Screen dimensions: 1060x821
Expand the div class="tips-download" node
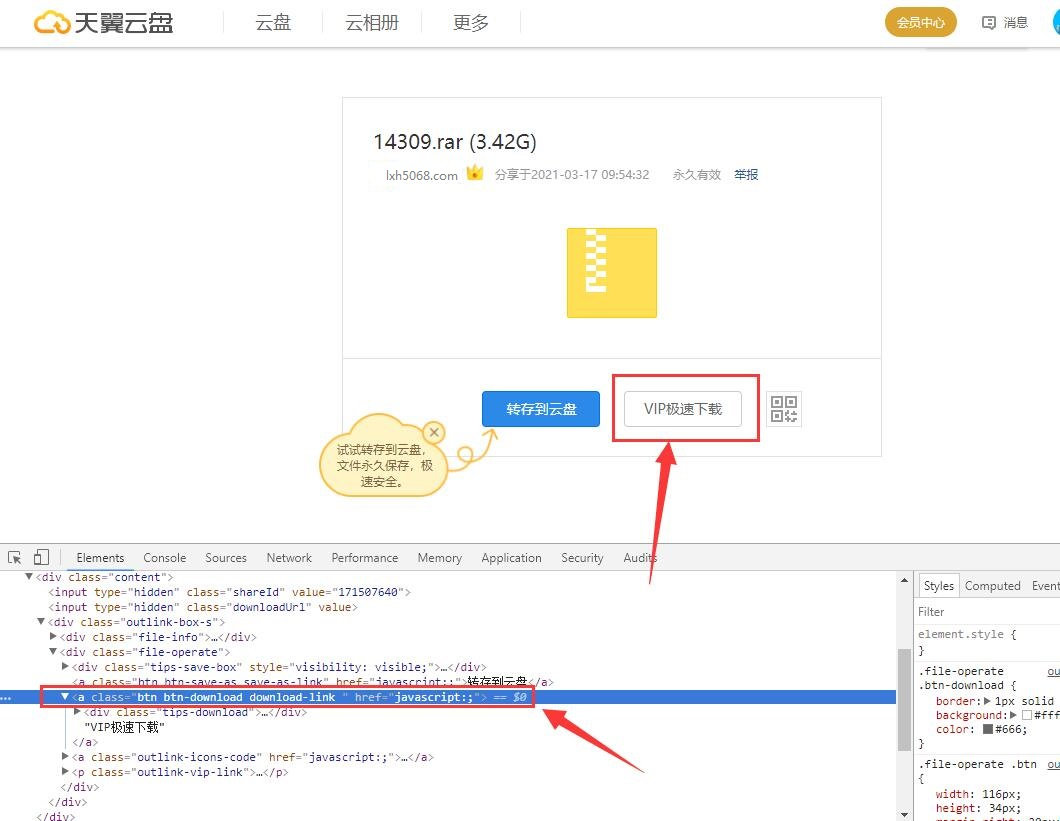click(x=78, y=711)
